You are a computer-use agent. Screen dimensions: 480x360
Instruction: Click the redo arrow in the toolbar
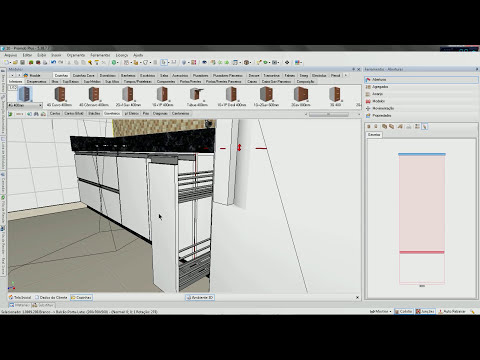[61, 62]
